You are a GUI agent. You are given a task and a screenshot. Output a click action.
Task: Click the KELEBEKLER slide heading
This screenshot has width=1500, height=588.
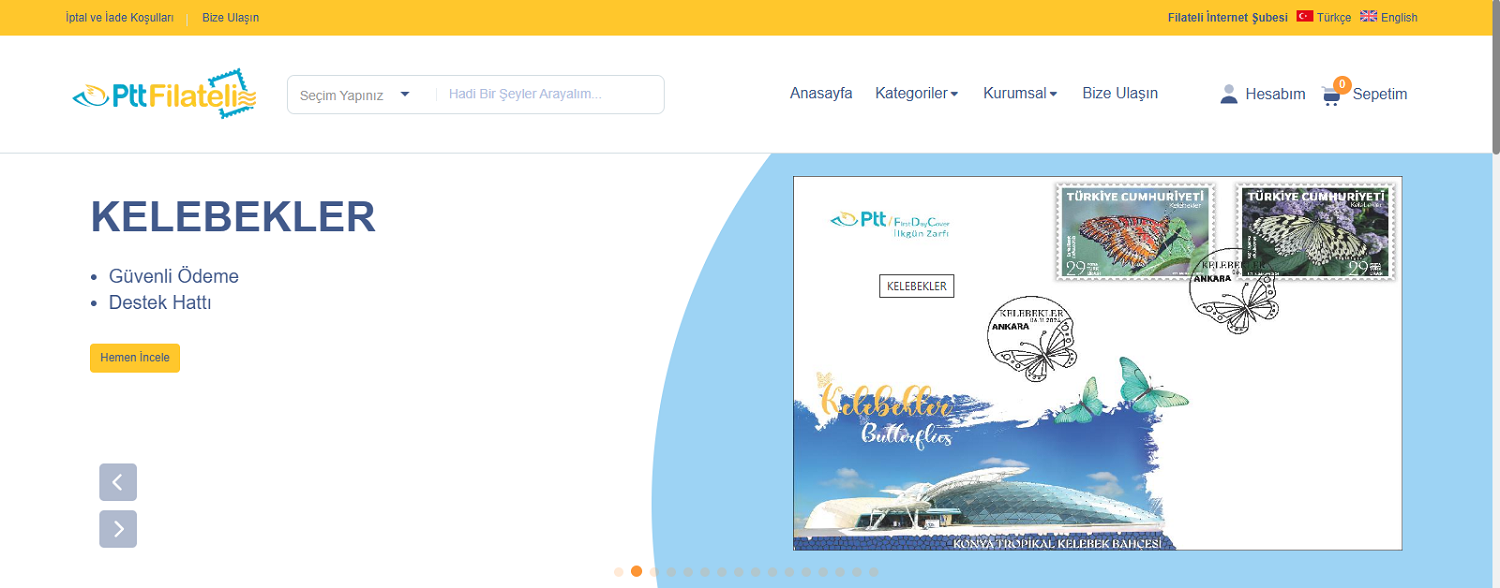[x=233, y=217]
